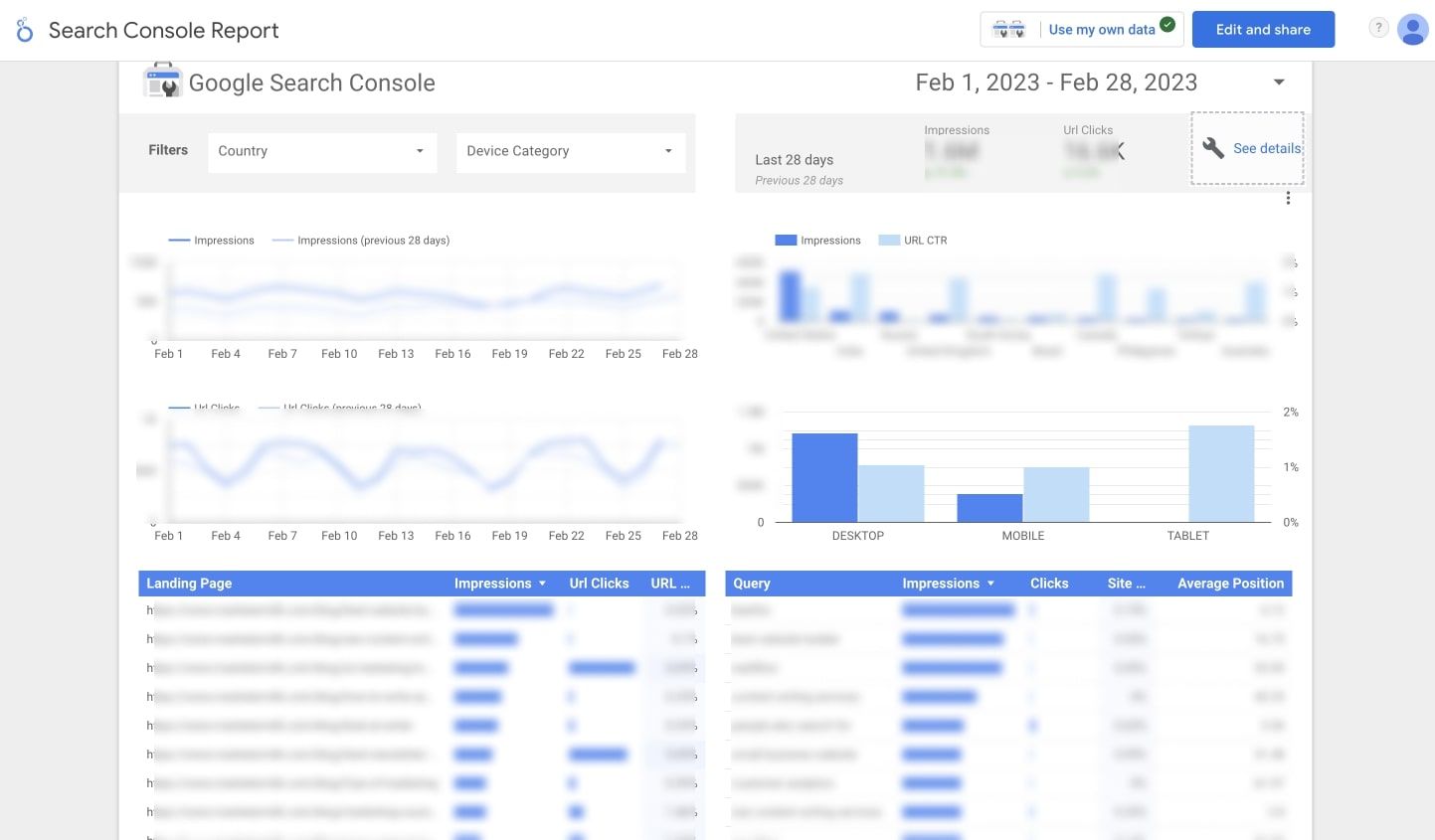Open the See details link

click(1266, 148)
